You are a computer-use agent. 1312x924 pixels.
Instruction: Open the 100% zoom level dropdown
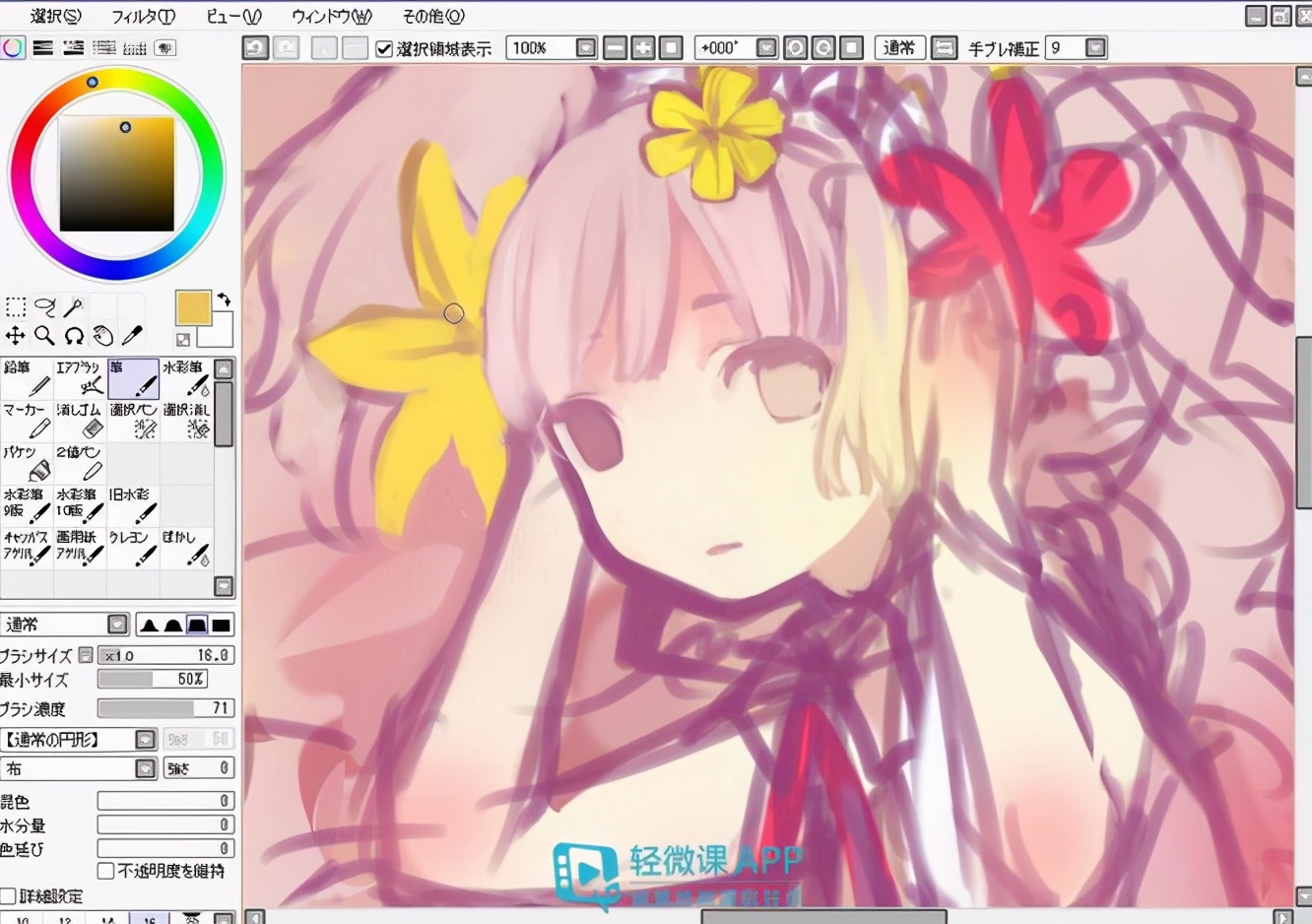point(585,47)
